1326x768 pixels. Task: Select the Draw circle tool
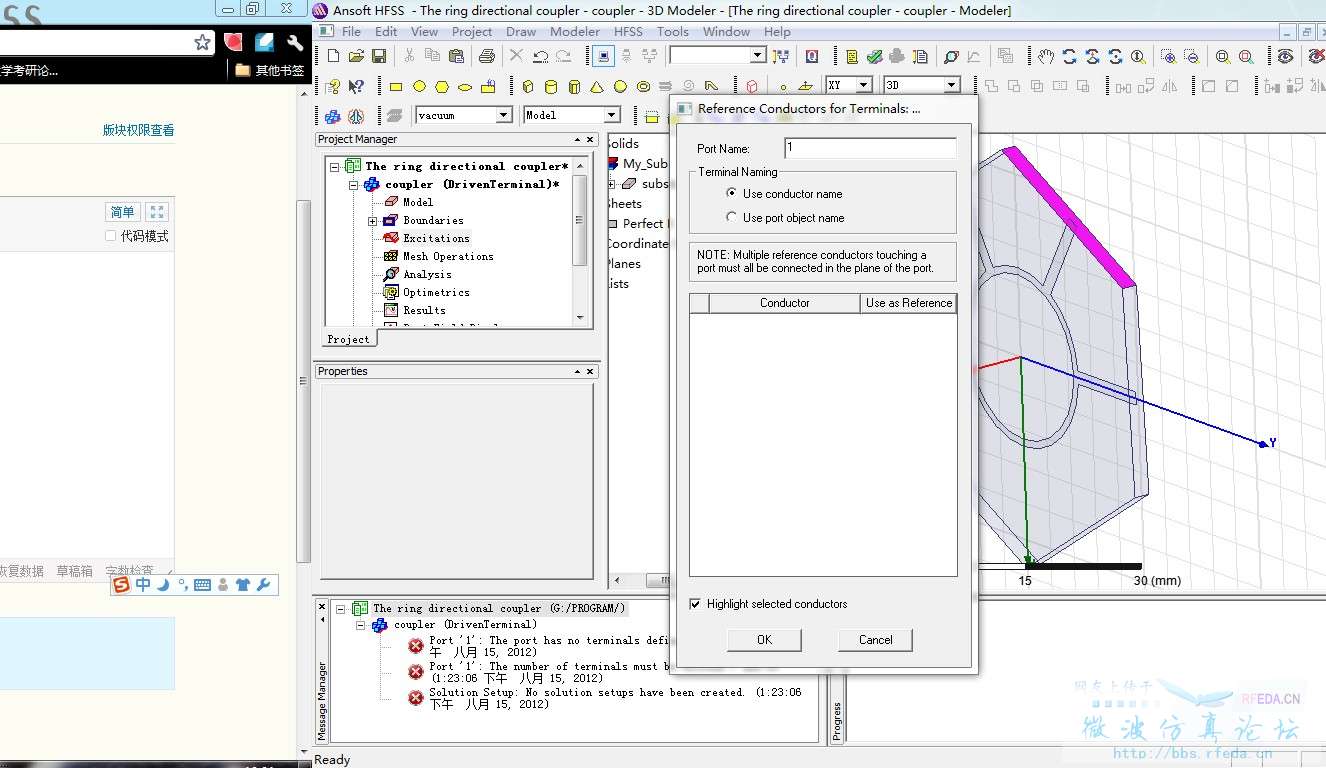419,87
